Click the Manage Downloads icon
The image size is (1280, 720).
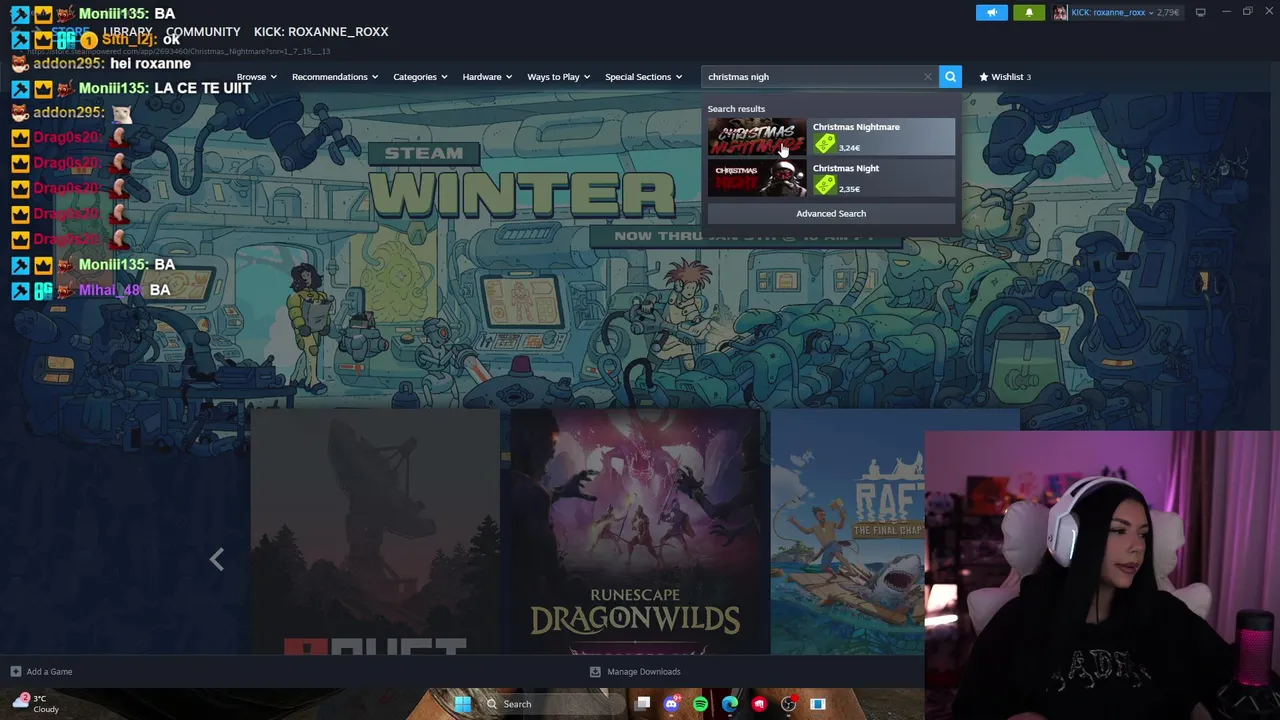[595, 671]
